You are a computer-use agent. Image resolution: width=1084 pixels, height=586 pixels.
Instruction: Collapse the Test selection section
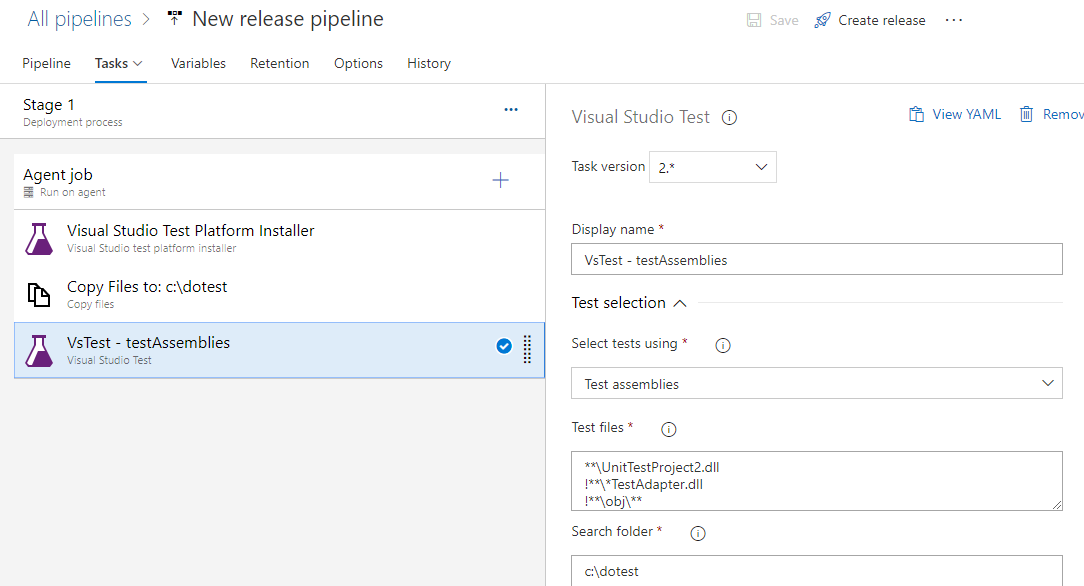tap(680, 303)
